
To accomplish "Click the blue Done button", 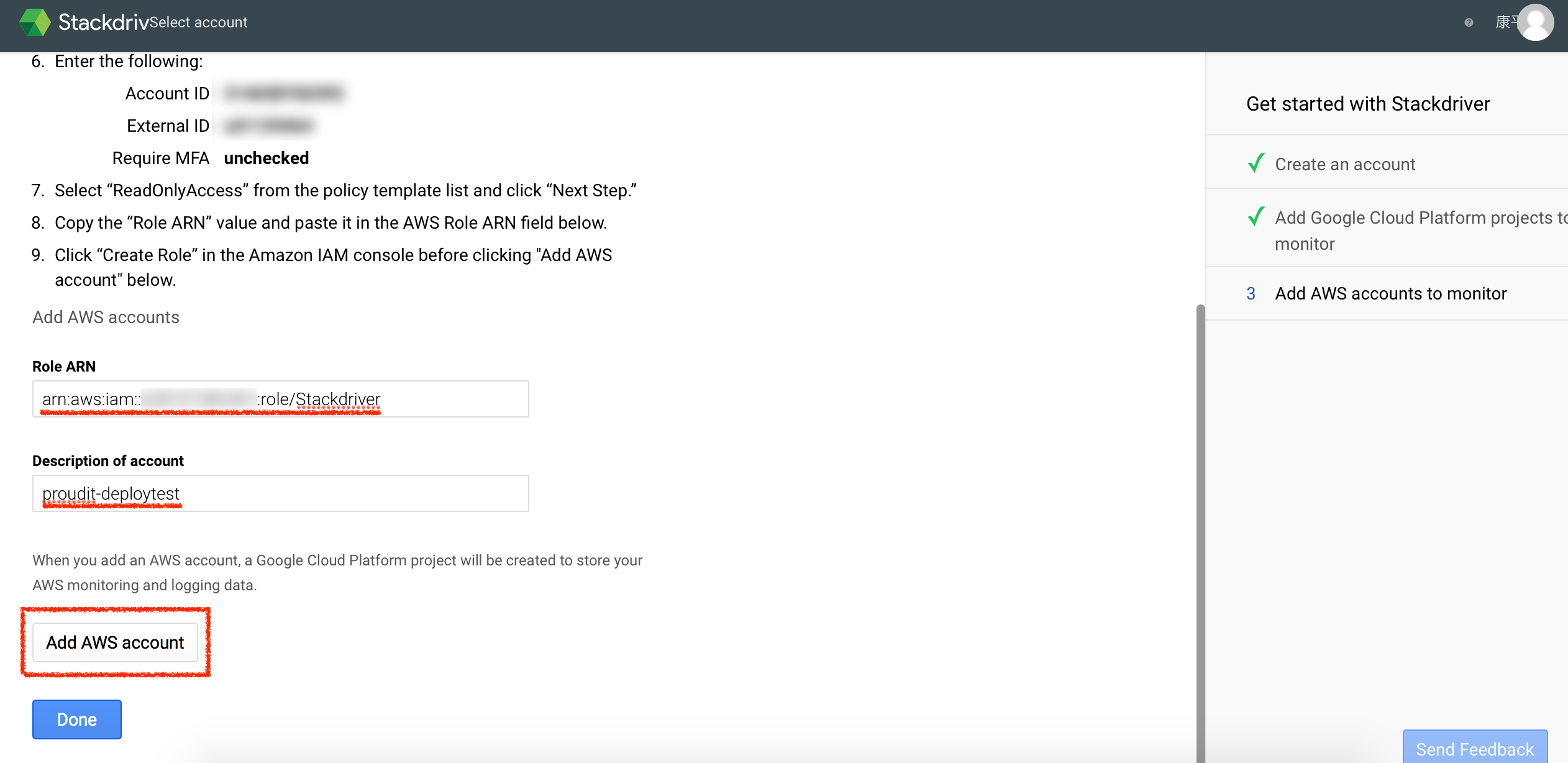I will 76,719.
